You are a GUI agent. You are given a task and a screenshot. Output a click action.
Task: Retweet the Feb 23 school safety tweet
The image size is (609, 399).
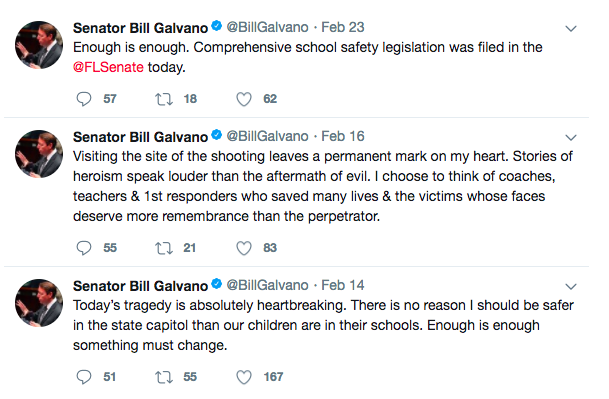pos(164,99)
